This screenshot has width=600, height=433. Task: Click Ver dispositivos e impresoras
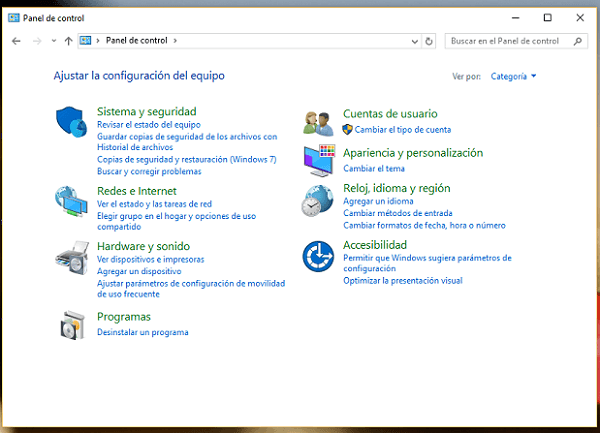click(x=150, y=259)
